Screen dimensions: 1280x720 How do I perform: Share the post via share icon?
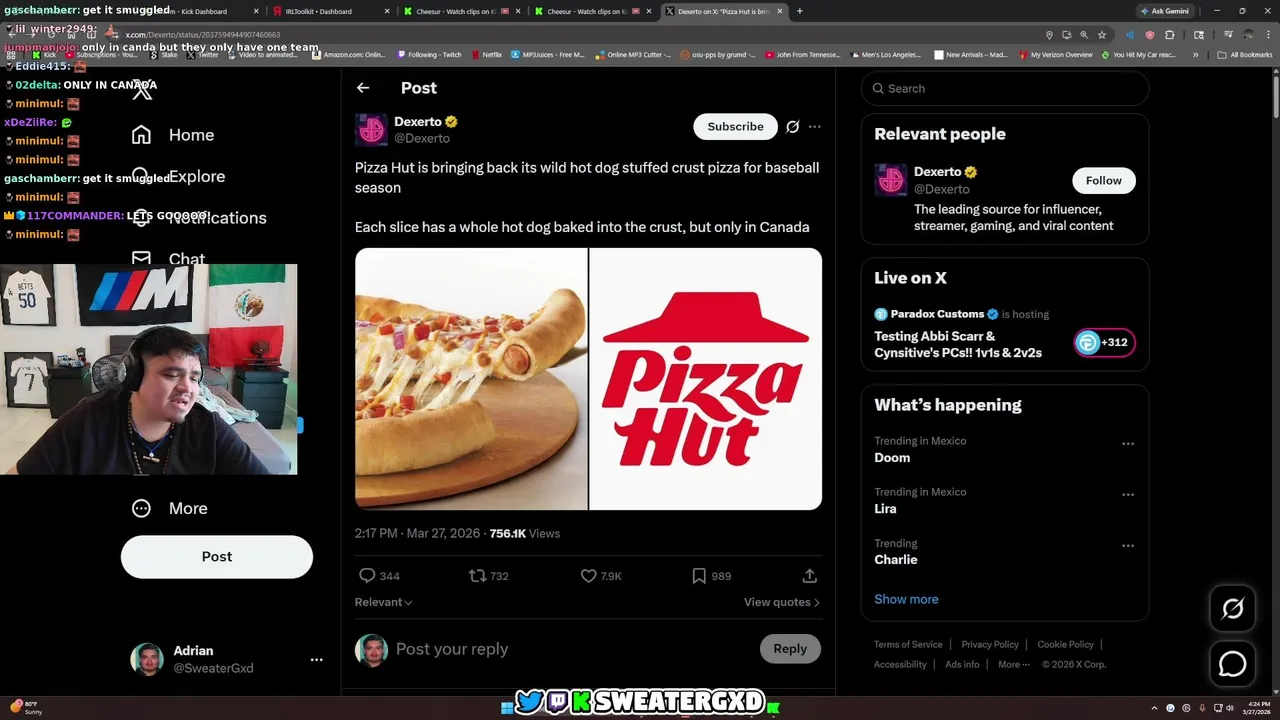tap(810, 576)
